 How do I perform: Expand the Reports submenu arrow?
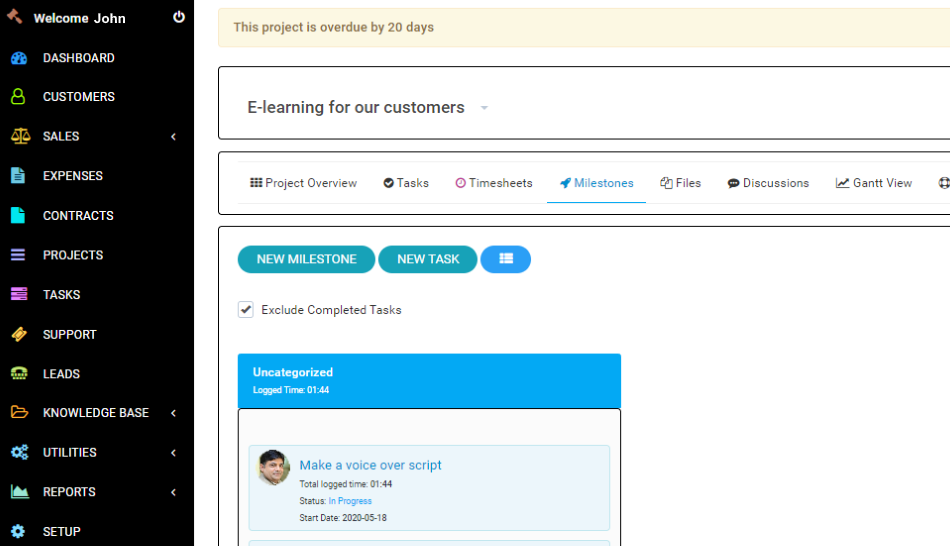coord(173,492)
